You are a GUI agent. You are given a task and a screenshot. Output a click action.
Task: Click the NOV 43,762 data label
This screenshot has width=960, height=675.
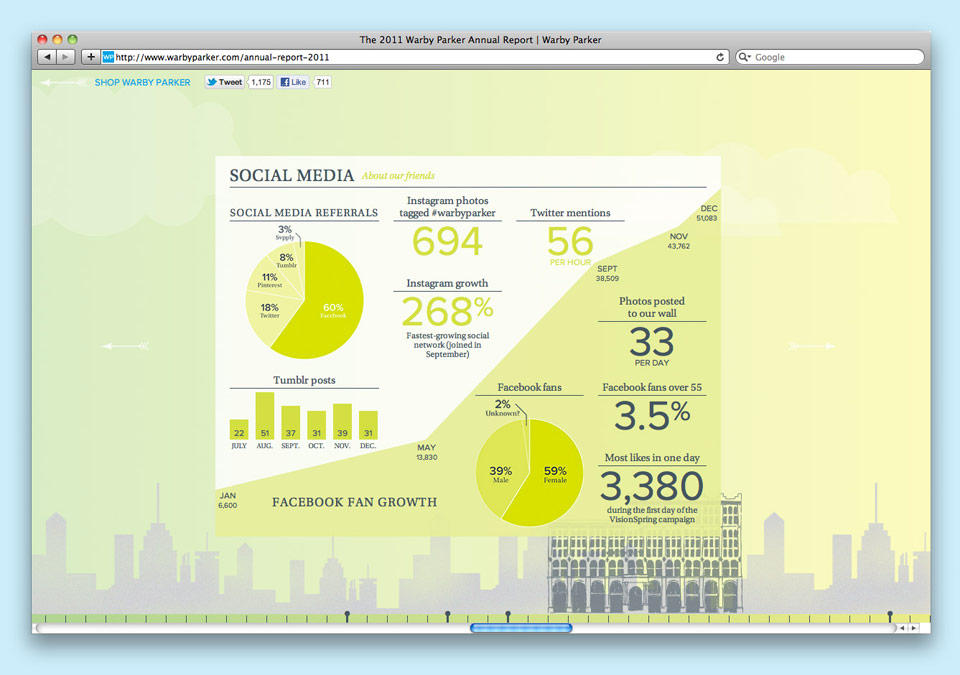(x=679, y=241)
